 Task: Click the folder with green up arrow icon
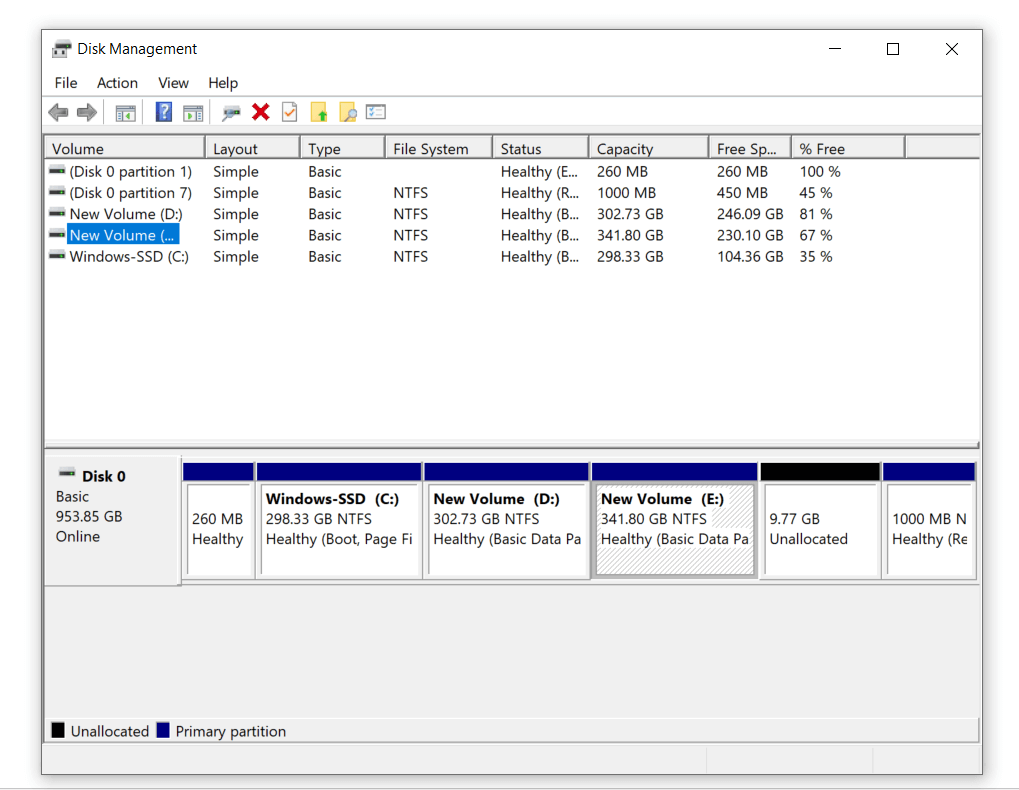click(x=320, y=112)
